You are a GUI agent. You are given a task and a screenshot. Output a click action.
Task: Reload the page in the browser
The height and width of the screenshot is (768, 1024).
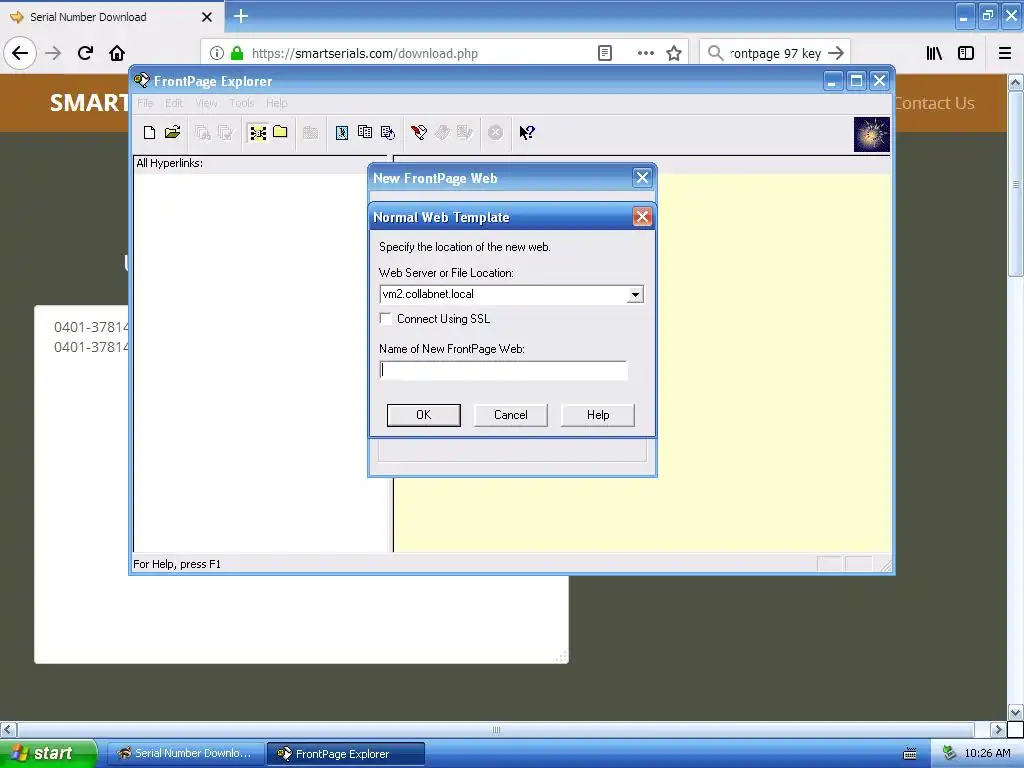tap(85, 53)
